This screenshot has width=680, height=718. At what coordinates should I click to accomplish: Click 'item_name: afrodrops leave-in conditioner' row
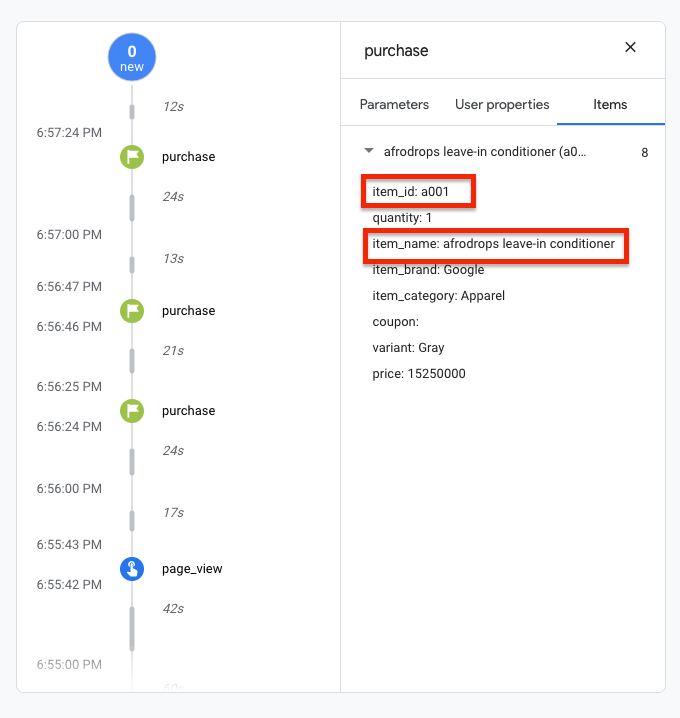[494, 244]
